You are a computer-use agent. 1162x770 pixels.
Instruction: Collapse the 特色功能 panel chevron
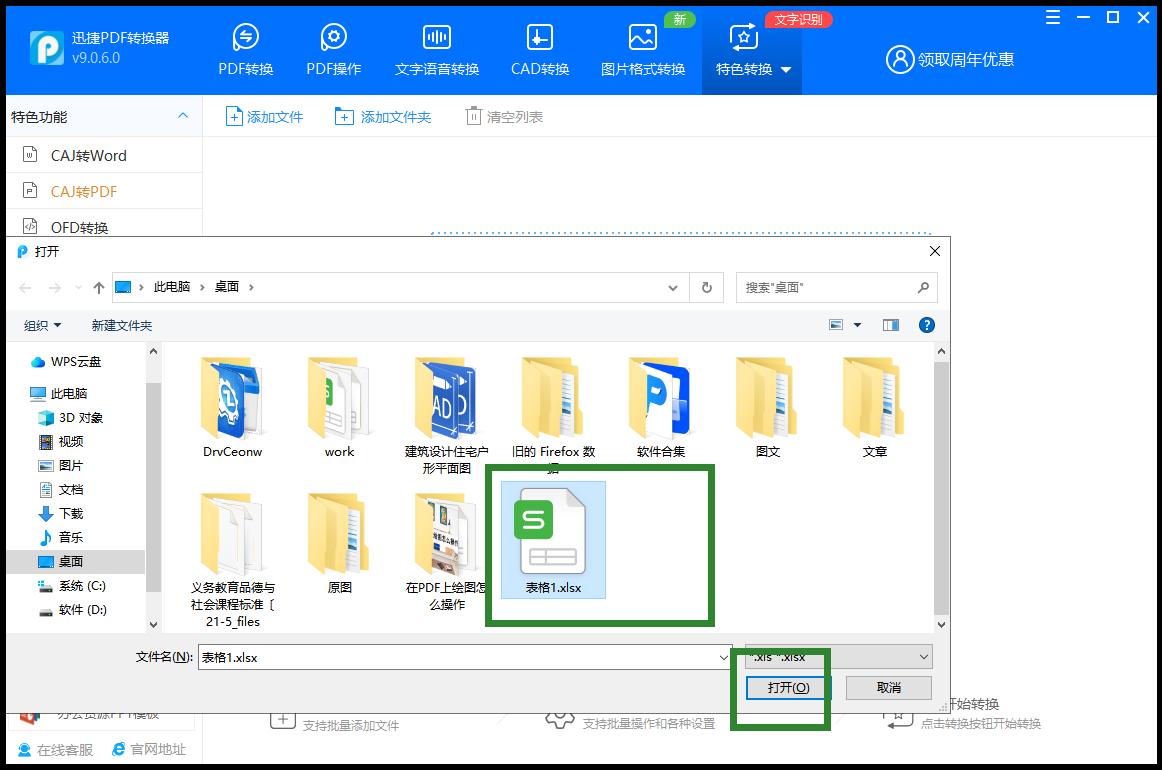(184, 116)
